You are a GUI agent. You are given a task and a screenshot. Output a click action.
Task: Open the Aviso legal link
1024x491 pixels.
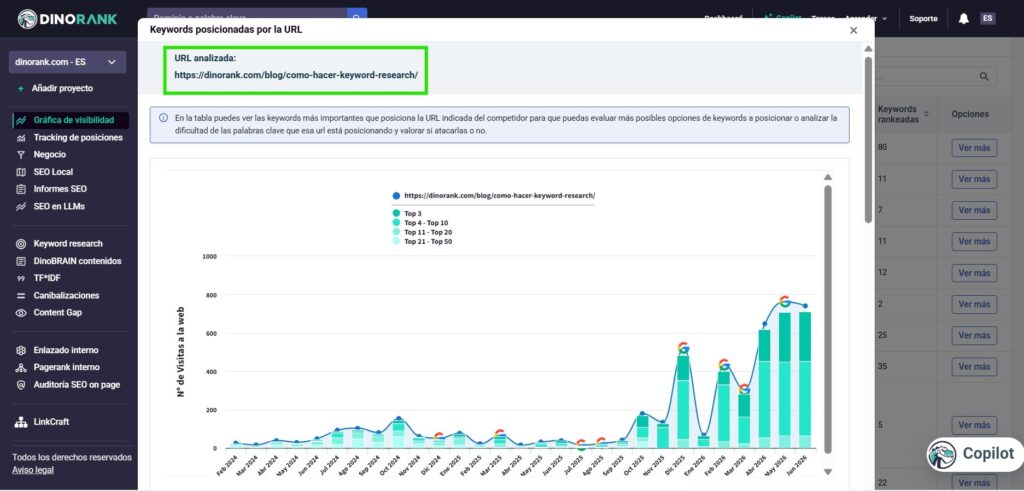[33, 470]
